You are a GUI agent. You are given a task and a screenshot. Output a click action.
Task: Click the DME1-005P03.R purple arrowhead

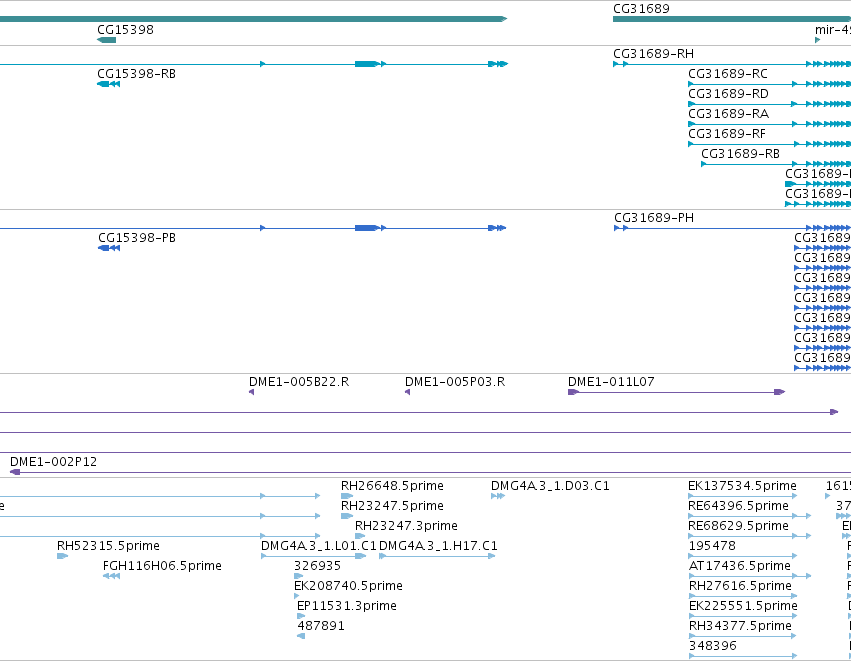point(407,392)
